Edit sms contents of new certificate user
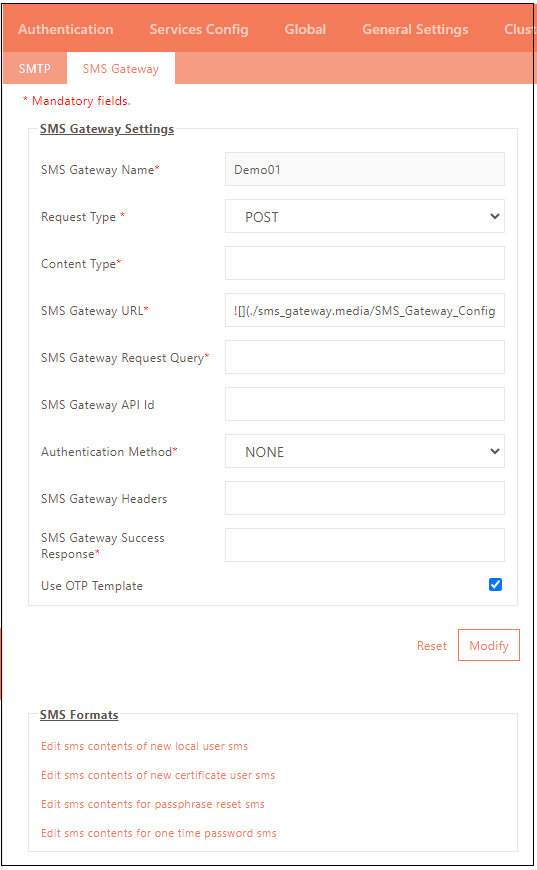This screenshot has height=870, width=537. [158, 775]
